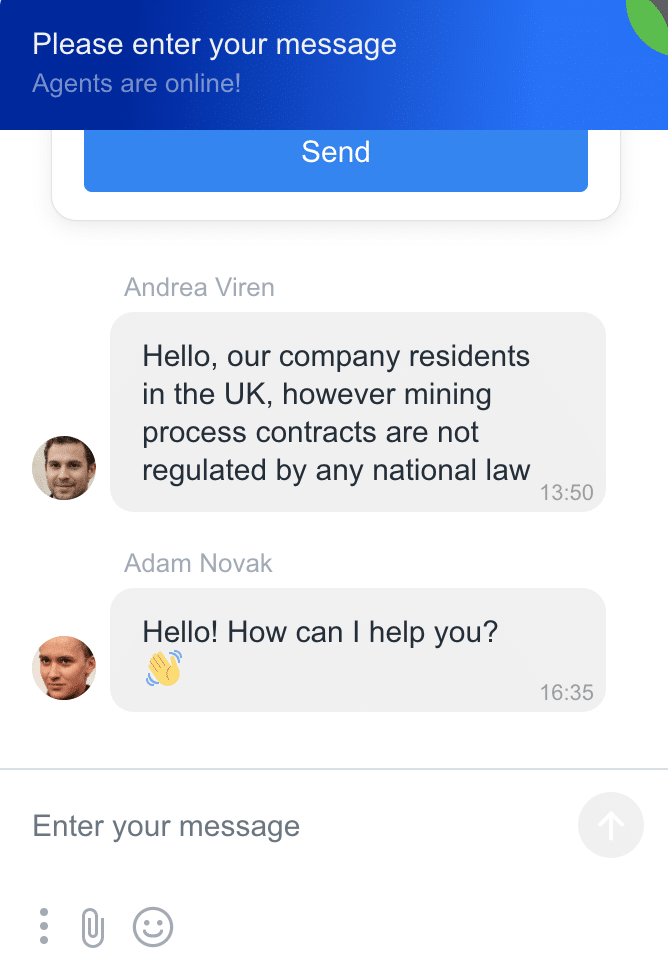Image resolution: width=668 pixels, height=980 pixels.
Task: Click the waving hand emoji
Action: tap(164, 668)
